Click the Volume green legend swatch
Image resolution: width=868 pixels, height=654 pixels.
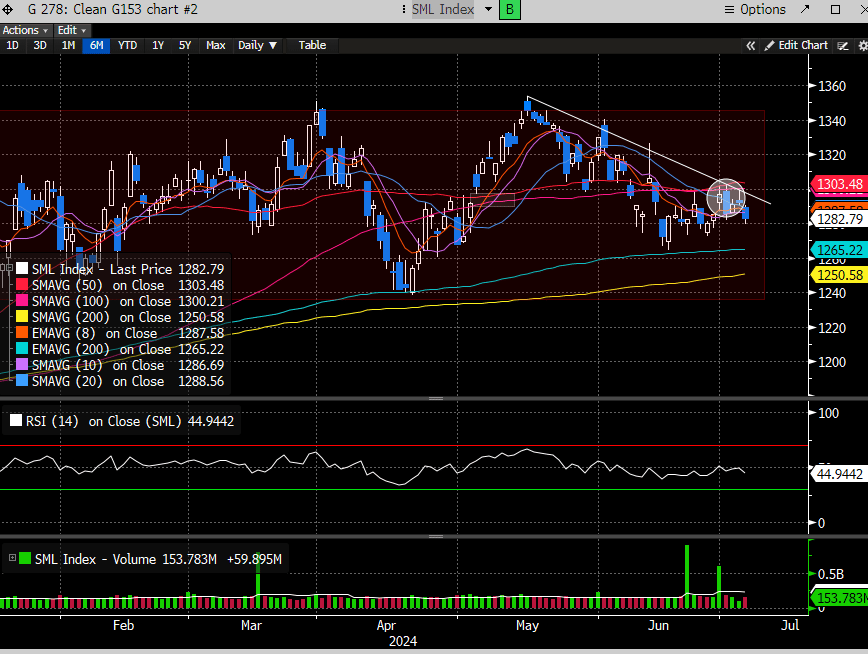pyautogui.click(x=25, y=558)
